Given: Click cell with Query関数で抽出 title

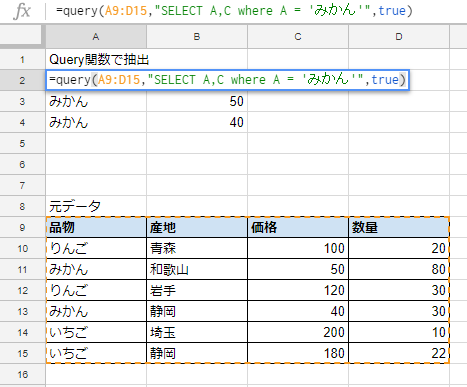Looking at the screenshot, I should pyautogui.click(x=96, y=60).
